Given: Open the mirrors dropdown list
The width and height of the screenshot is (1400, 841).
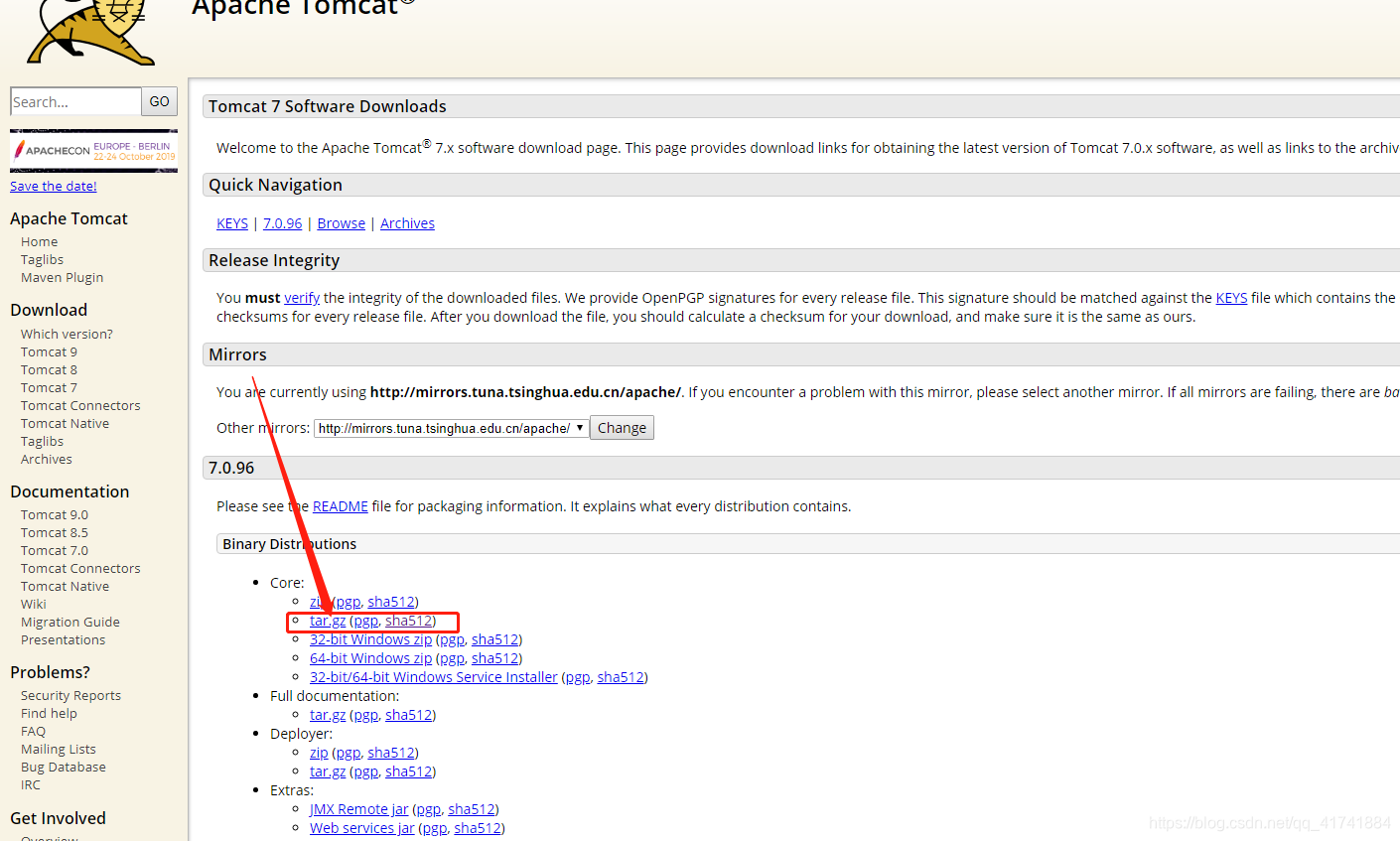Looking at the screenshot, I should click(x=452, y=428).
